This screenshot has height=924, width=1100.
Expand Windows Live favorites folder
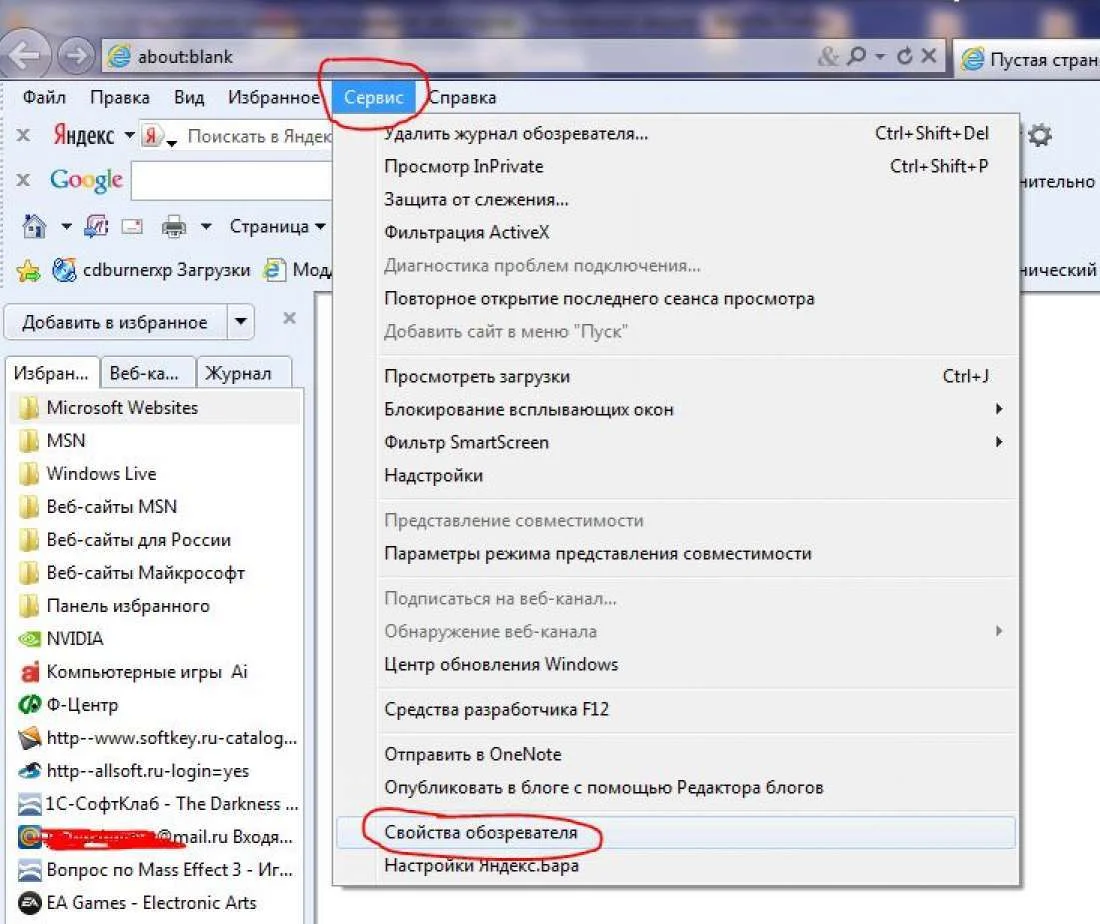88,474
